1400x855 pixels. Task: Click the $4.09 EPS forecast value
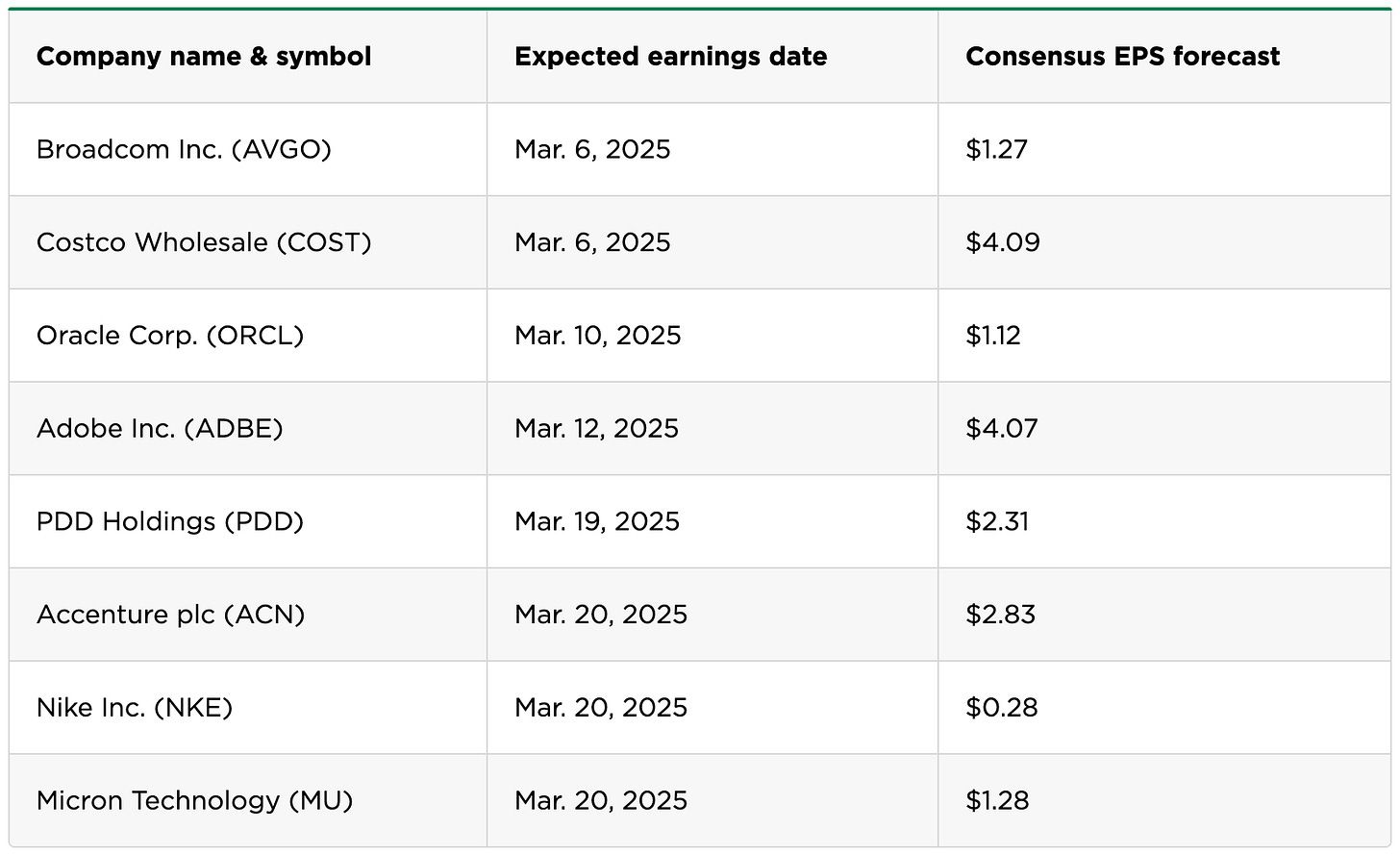[x=1002, y=242]
